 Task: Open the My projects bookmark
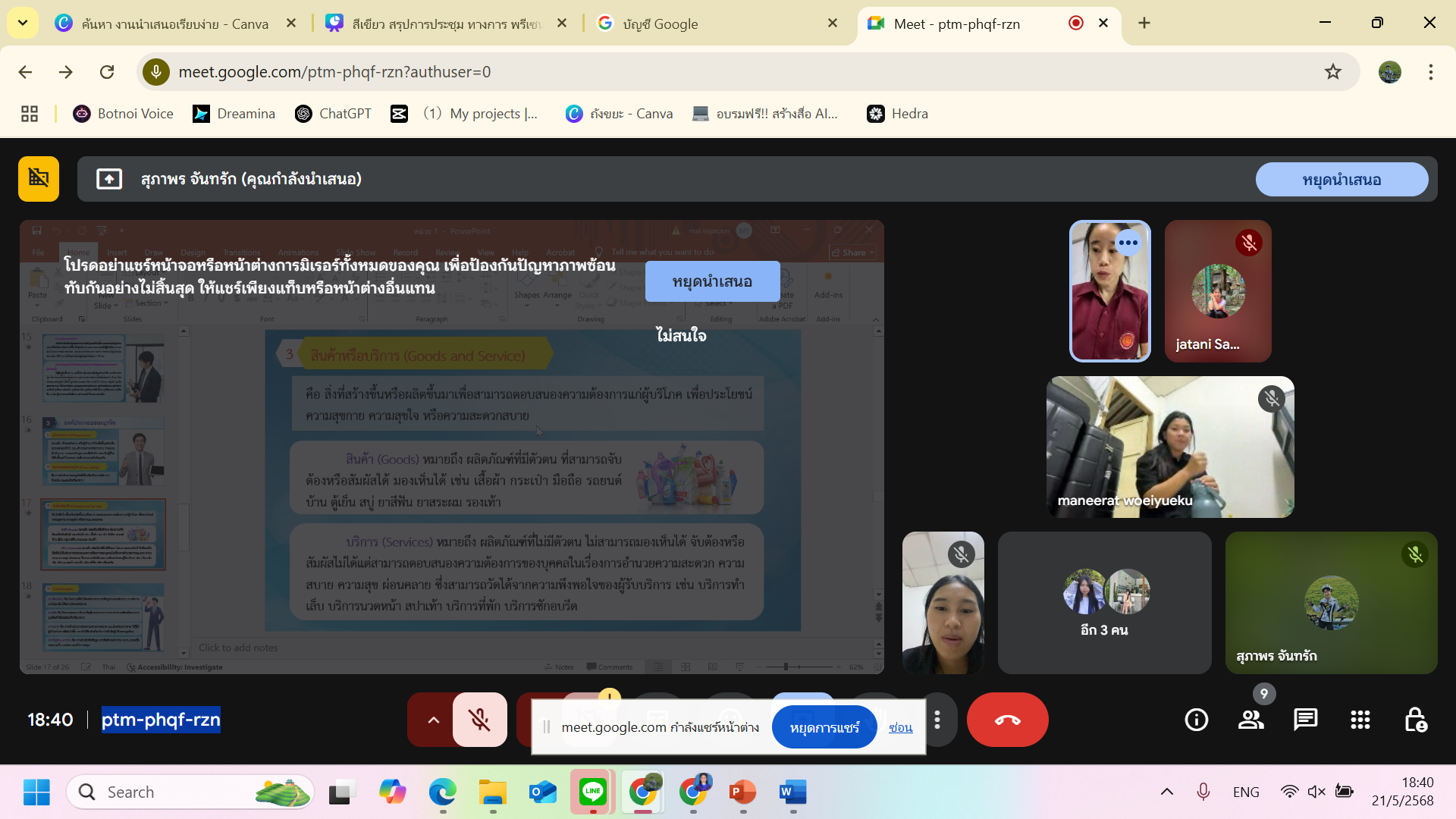[x=480, y=114]
